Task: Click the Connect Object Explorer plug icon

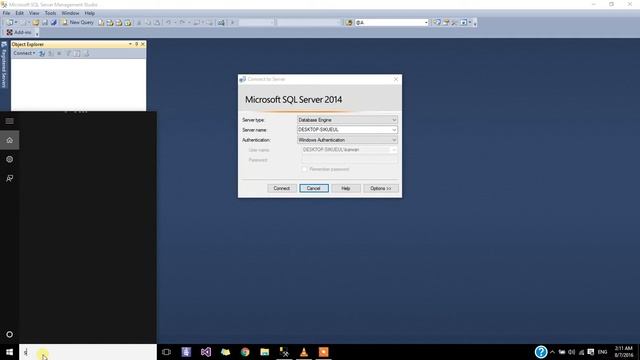Action: tap(42, 53)
